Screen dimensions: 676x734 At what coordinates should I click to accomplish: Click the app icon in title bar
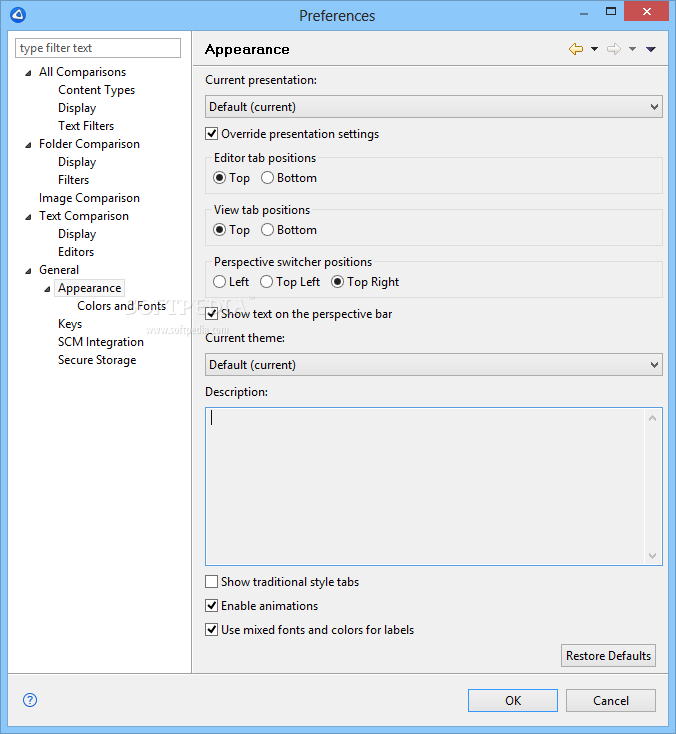click(18, 15)
